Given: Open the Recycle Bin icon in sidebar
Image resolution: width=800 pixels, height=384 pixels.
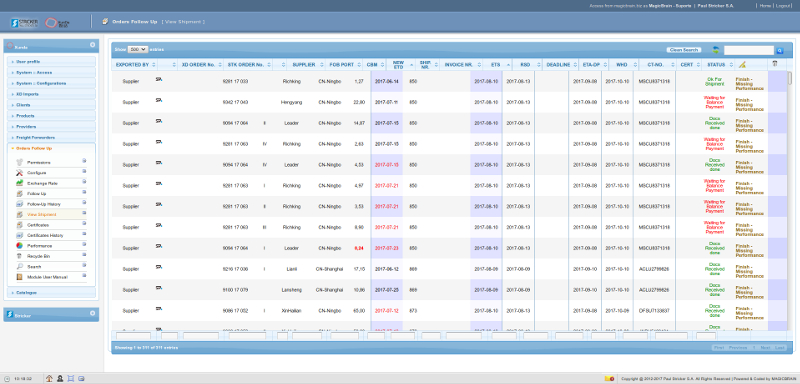Looking at the screenshot, I should tap(19, 256).
